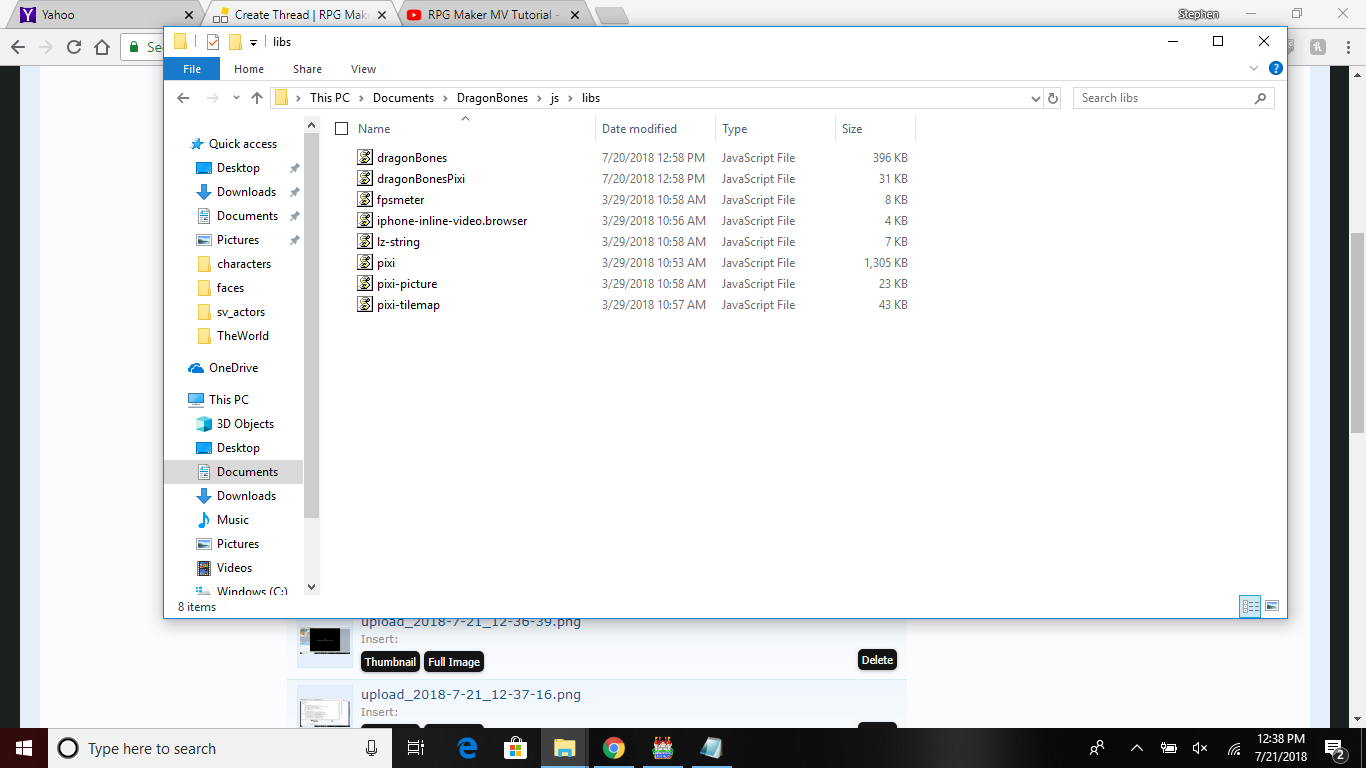
Task: Toggle the select all items checkbox
Action: pos(341,129)
